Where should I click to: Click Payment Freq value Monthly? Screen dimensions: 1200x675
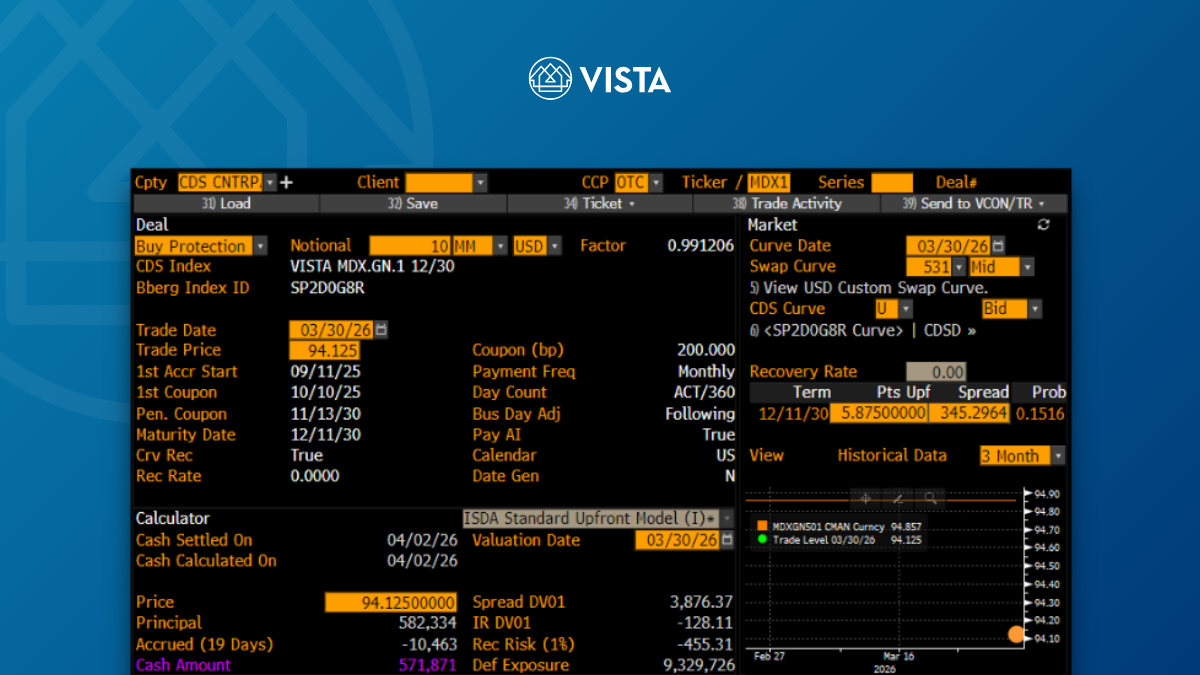point(706,372)
